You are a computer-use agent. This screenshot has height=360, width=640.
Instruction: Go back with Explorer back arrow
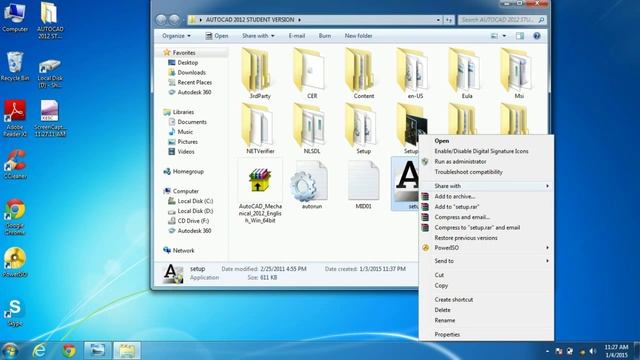tap(161, 20)
